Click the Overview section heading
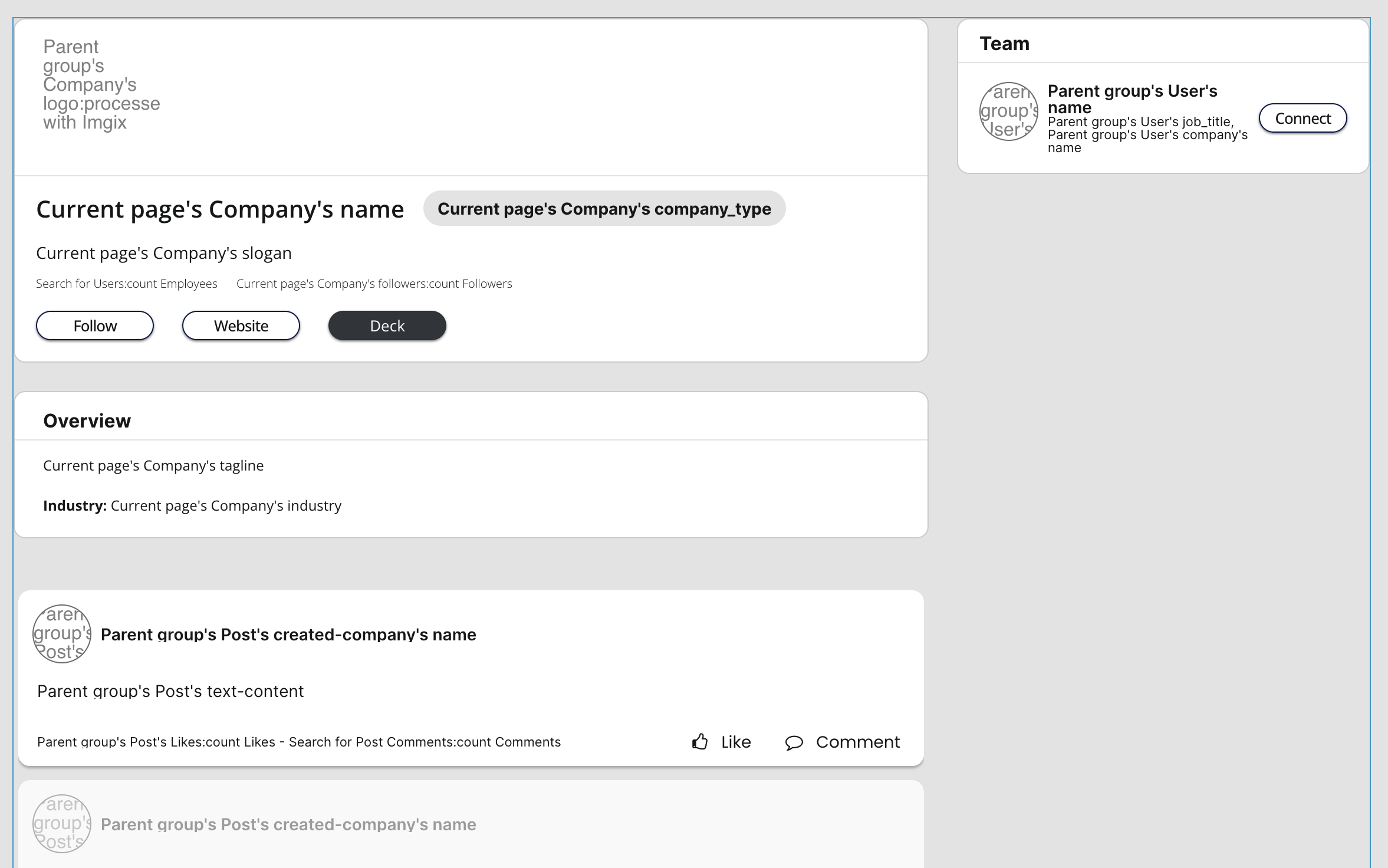Image resolution: width=1388 pixels, height=868 pixels. point(87,421)
